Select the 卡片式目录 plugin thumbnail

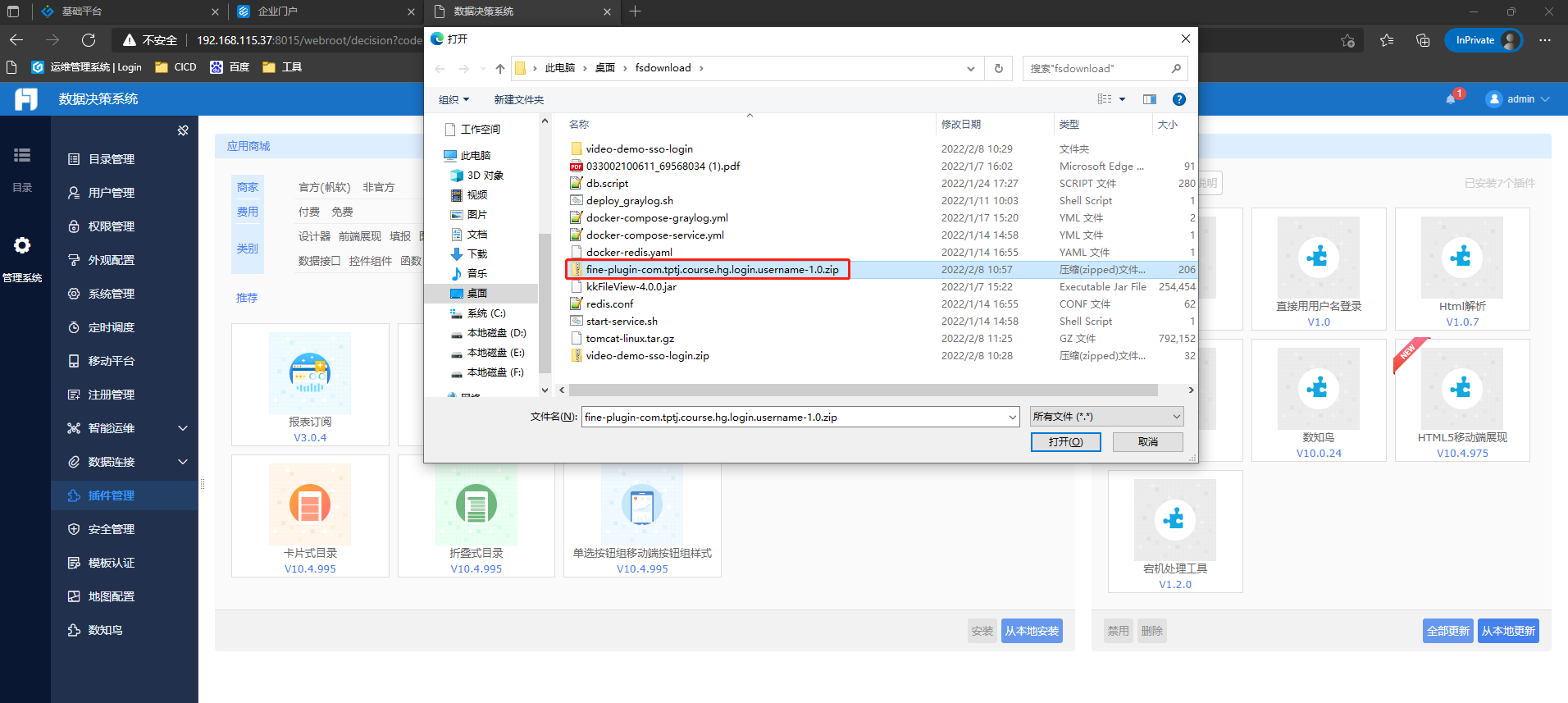click(x=310, y=504)
